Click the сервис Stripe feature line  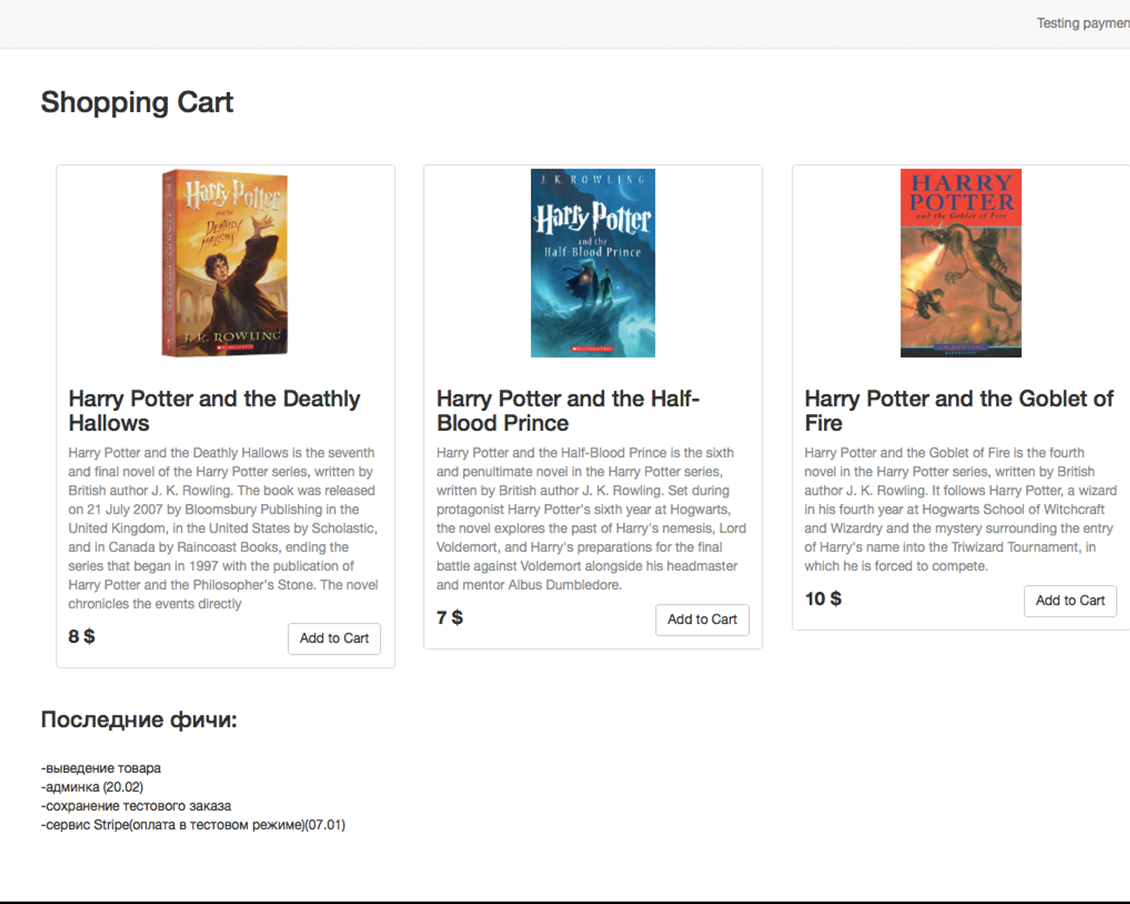[x=193, y=825]
